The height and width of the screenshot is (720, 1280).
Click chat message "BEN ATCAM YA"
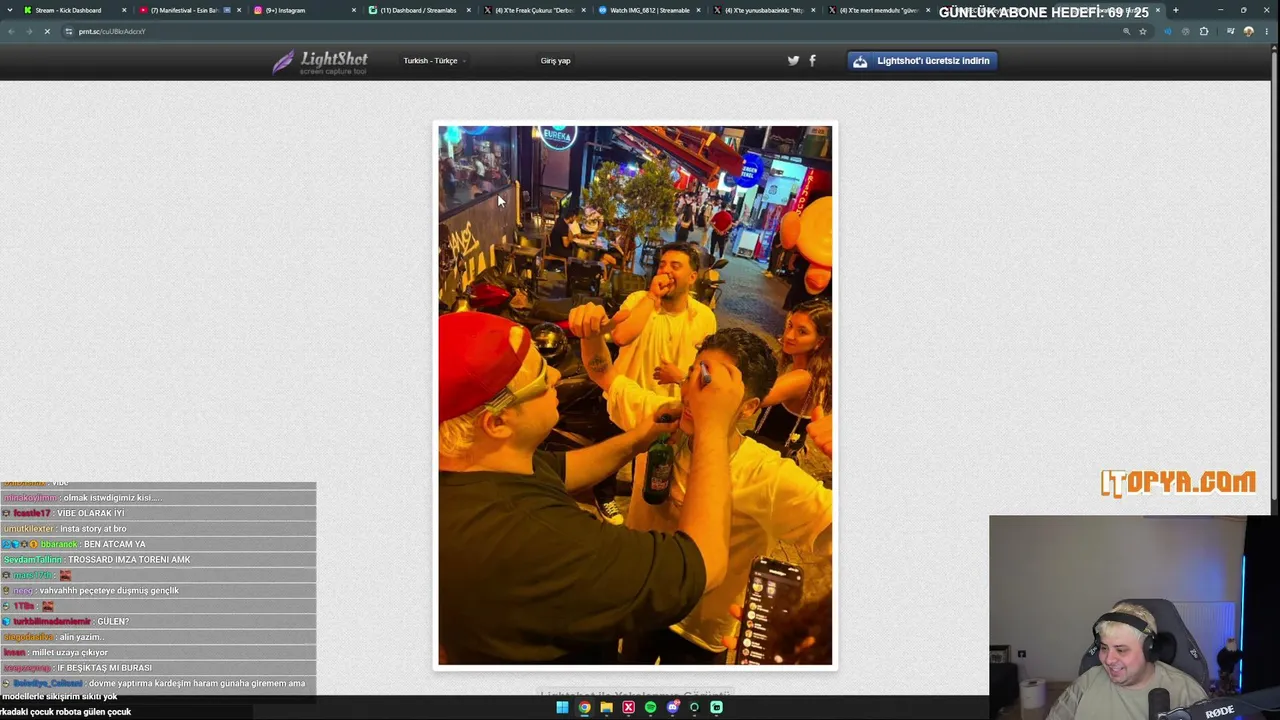coord(115,544)
